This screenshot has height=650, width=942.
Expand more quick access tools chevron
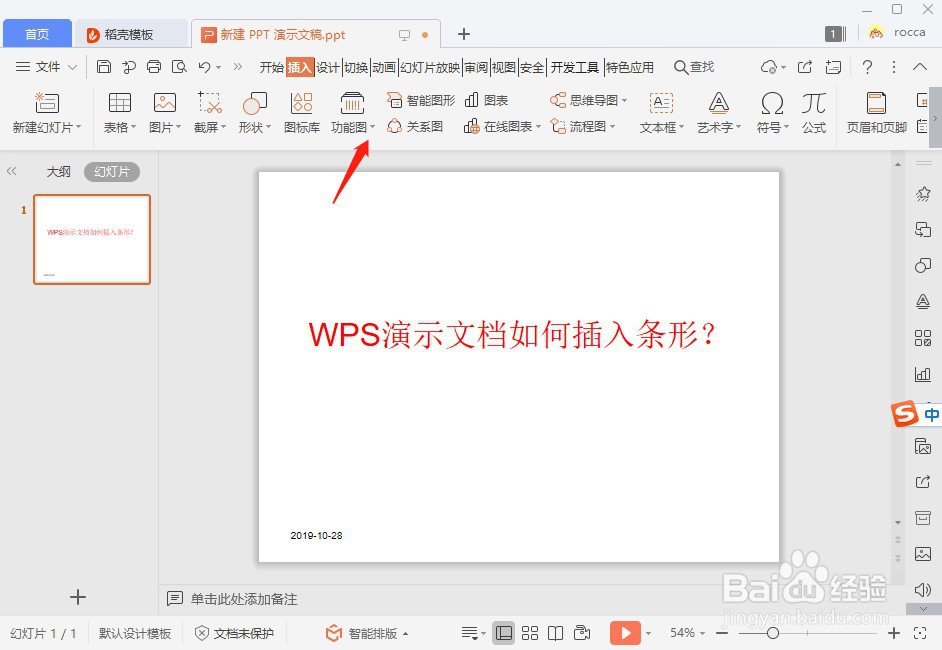coord(238,67)
